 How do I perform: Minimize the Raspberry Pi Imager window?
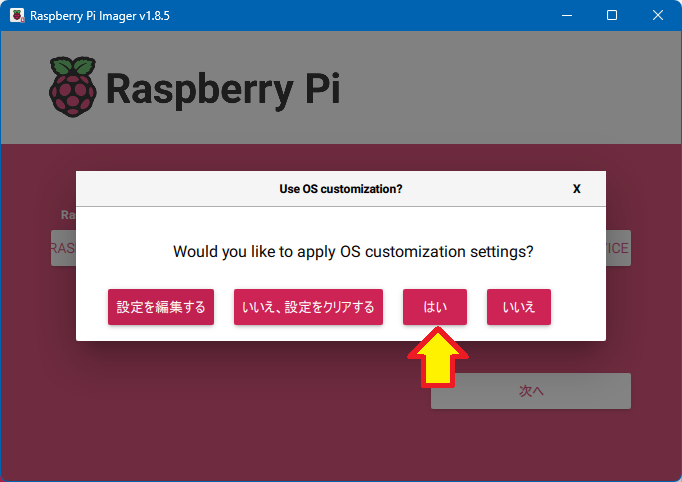pyautogui.click(x=567, y=16)
